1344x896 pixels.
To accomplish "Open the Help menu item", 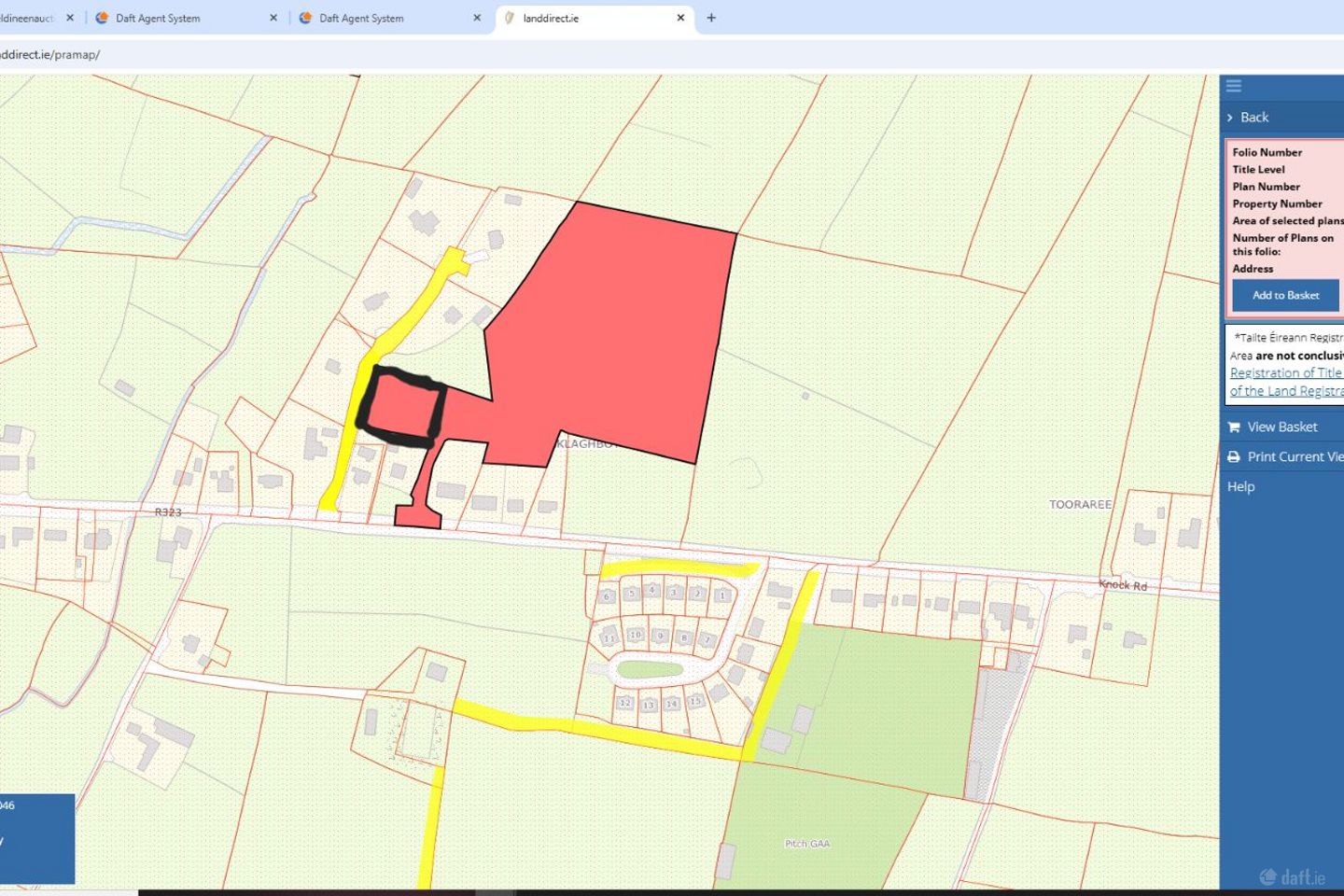I will pyautogui.click(x=1240, y=487).
